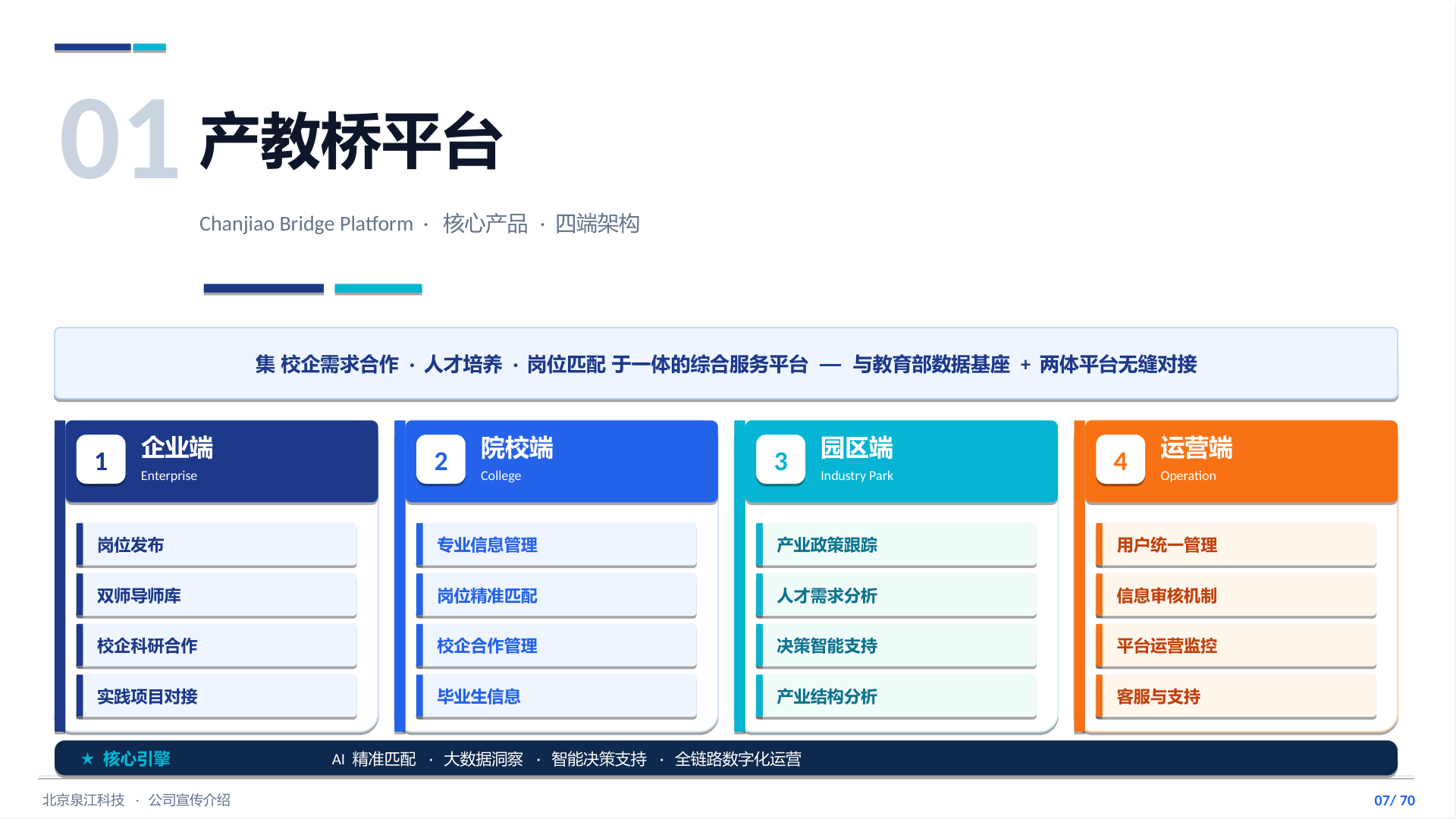
Task: Select the 产业结构分析 item
Action: click(896, 696)
